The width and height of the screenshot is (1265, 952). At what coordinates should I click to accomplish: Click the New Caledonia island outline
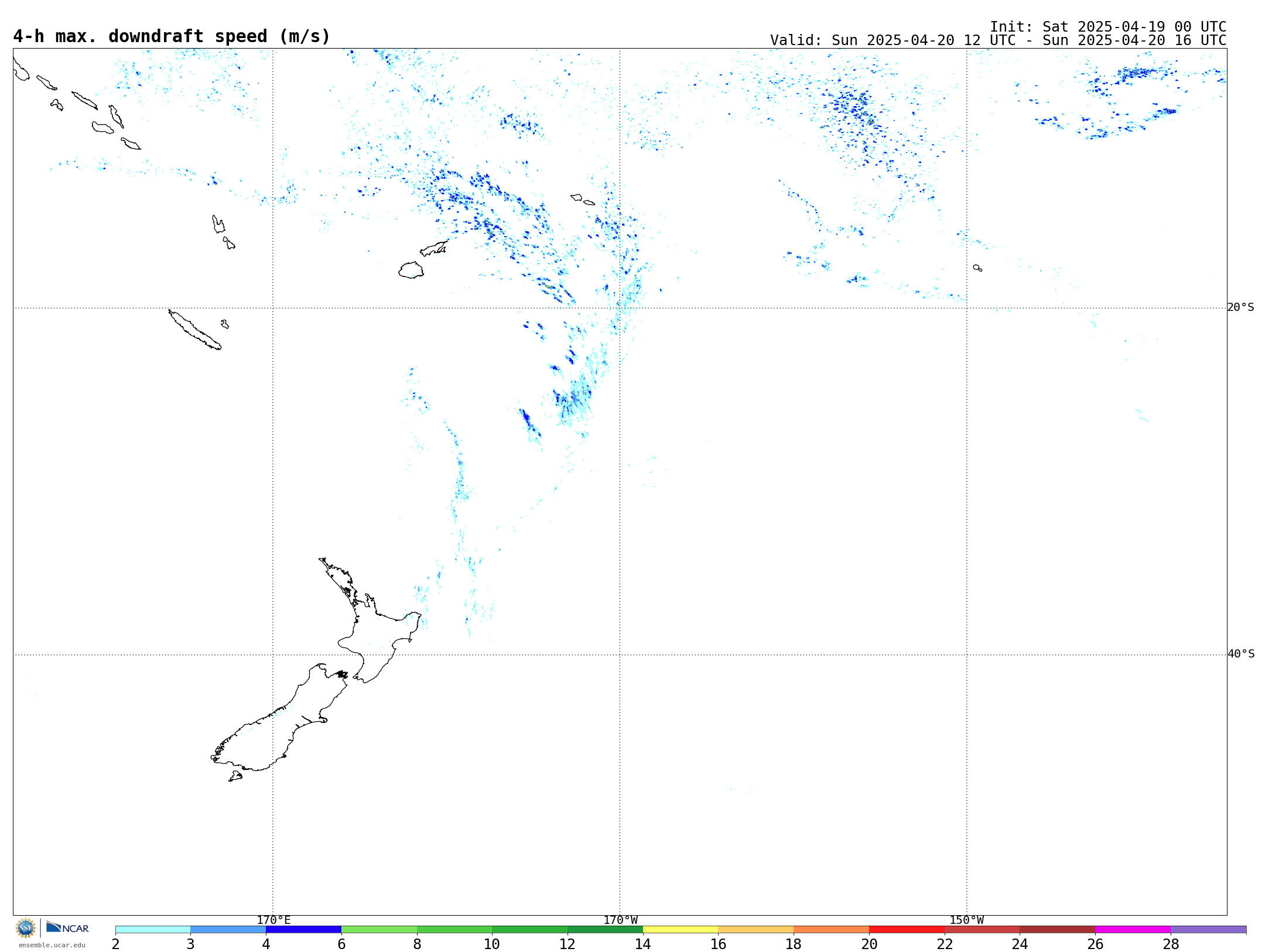(x=194, y=330)
